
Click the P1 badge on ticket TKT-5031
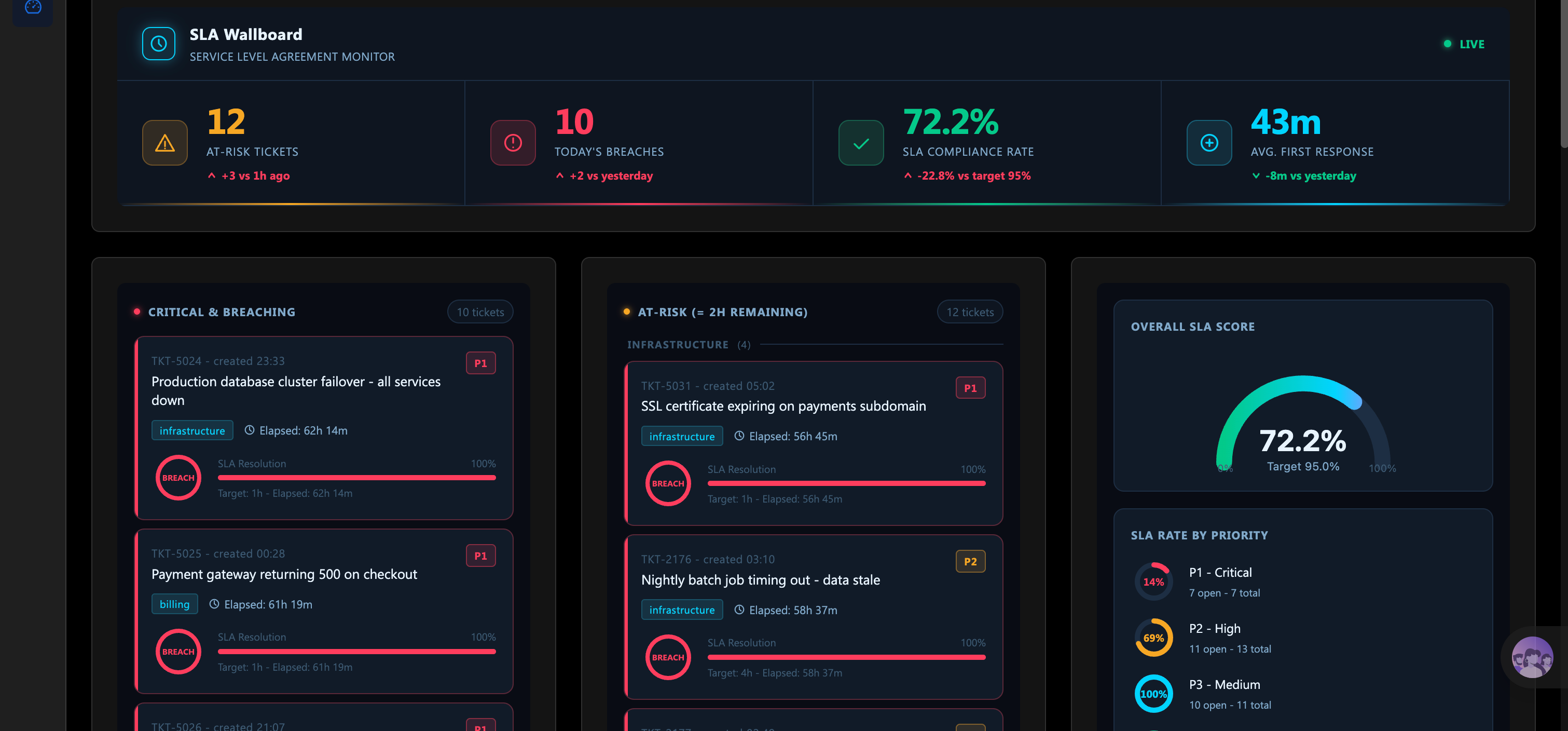pyautogui.click(x=971, y=388)
